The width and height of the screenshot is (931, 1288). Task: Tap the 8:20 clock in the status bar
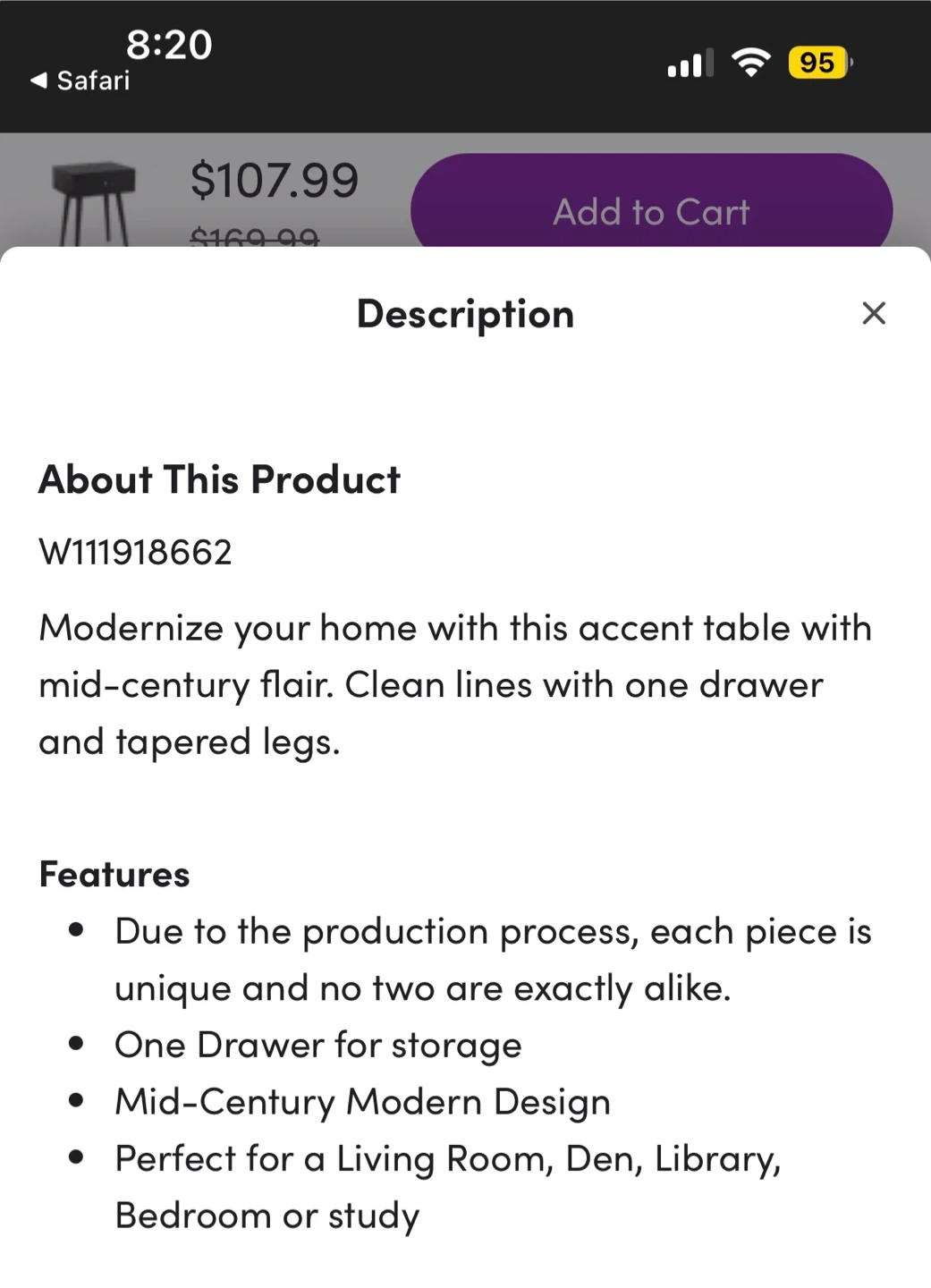point(169,45)
